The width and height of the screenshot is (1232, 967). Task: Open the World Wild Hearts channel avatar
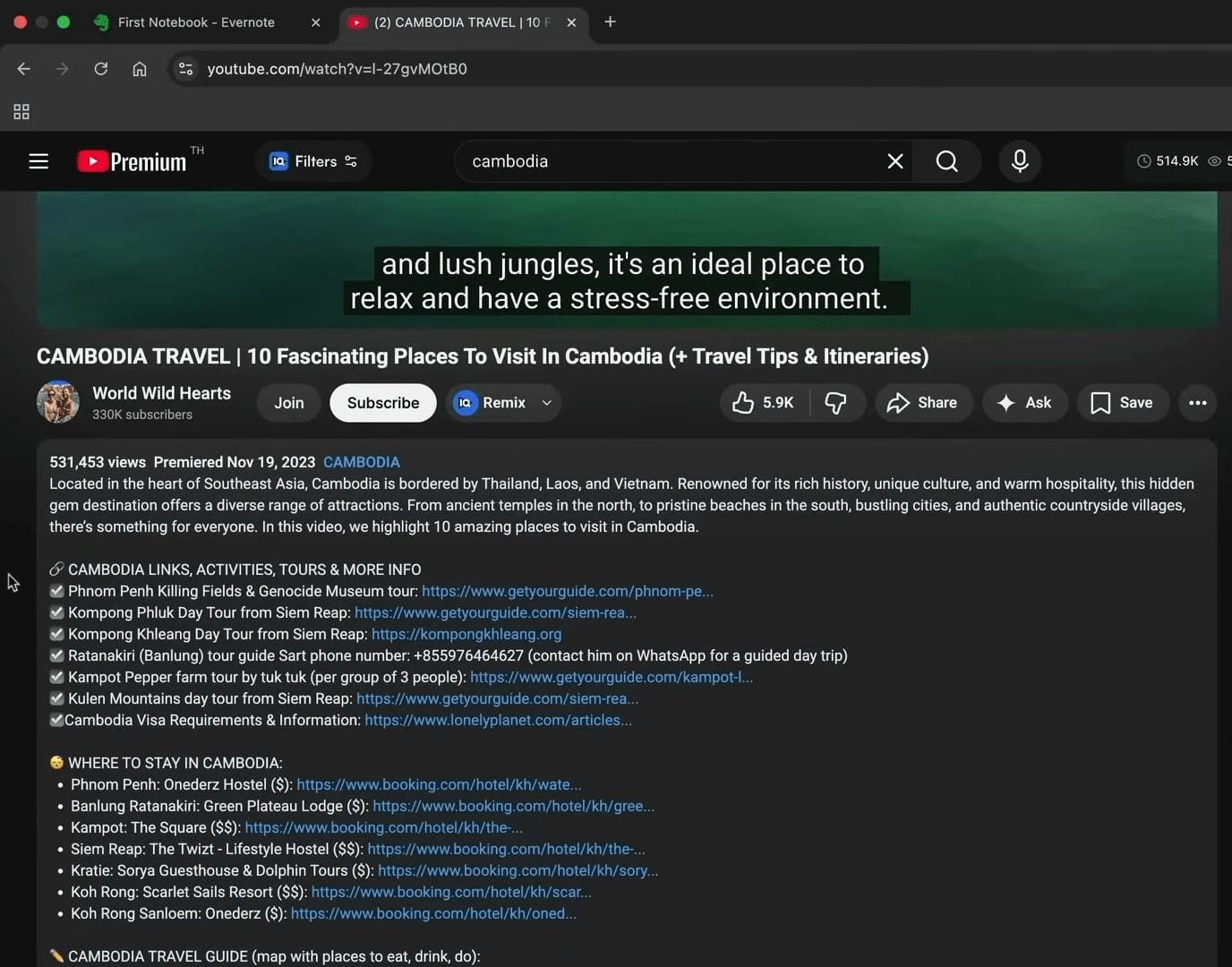[x=58, y=402]
